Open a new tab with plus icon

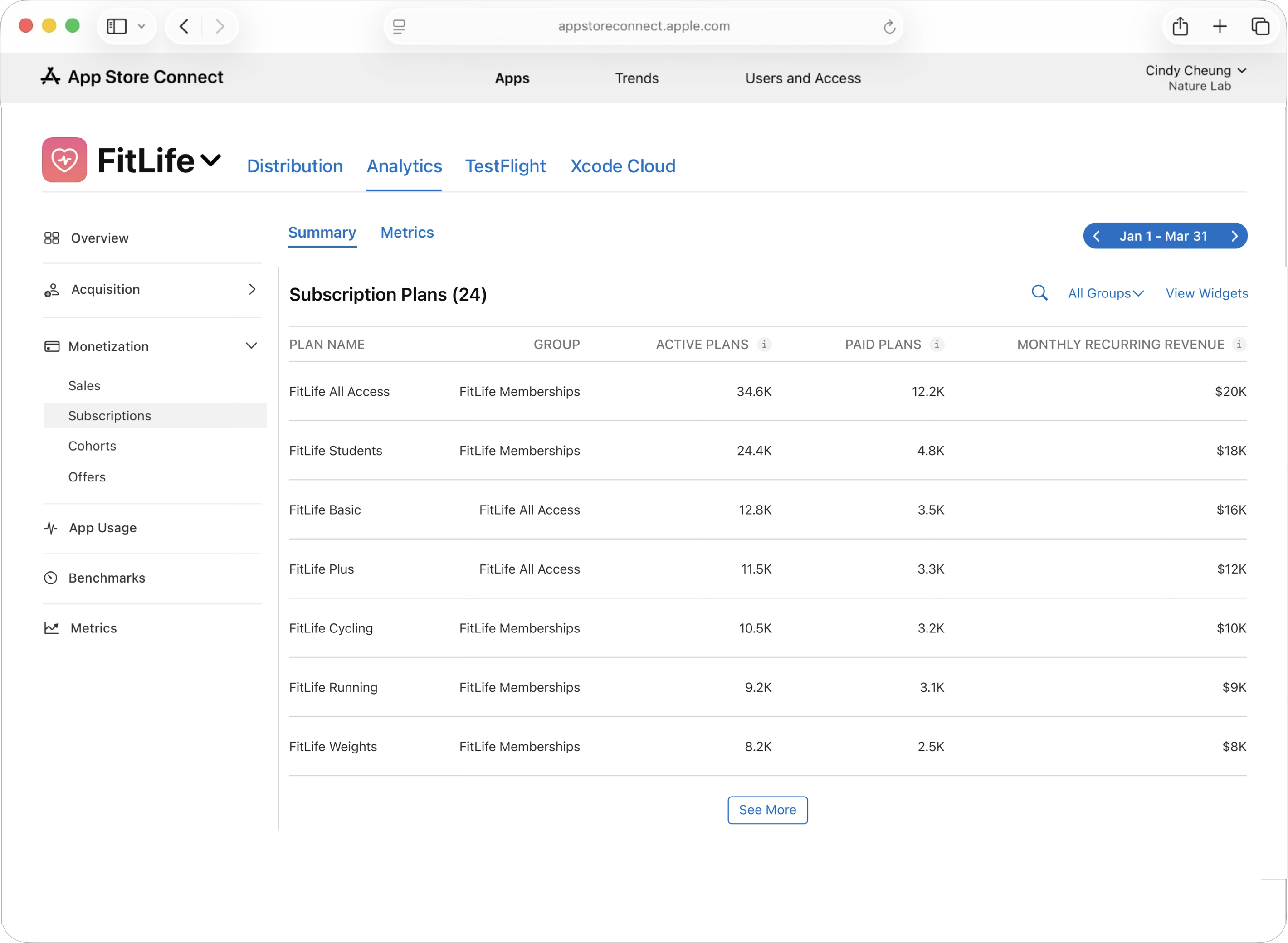pos(1220,26)
